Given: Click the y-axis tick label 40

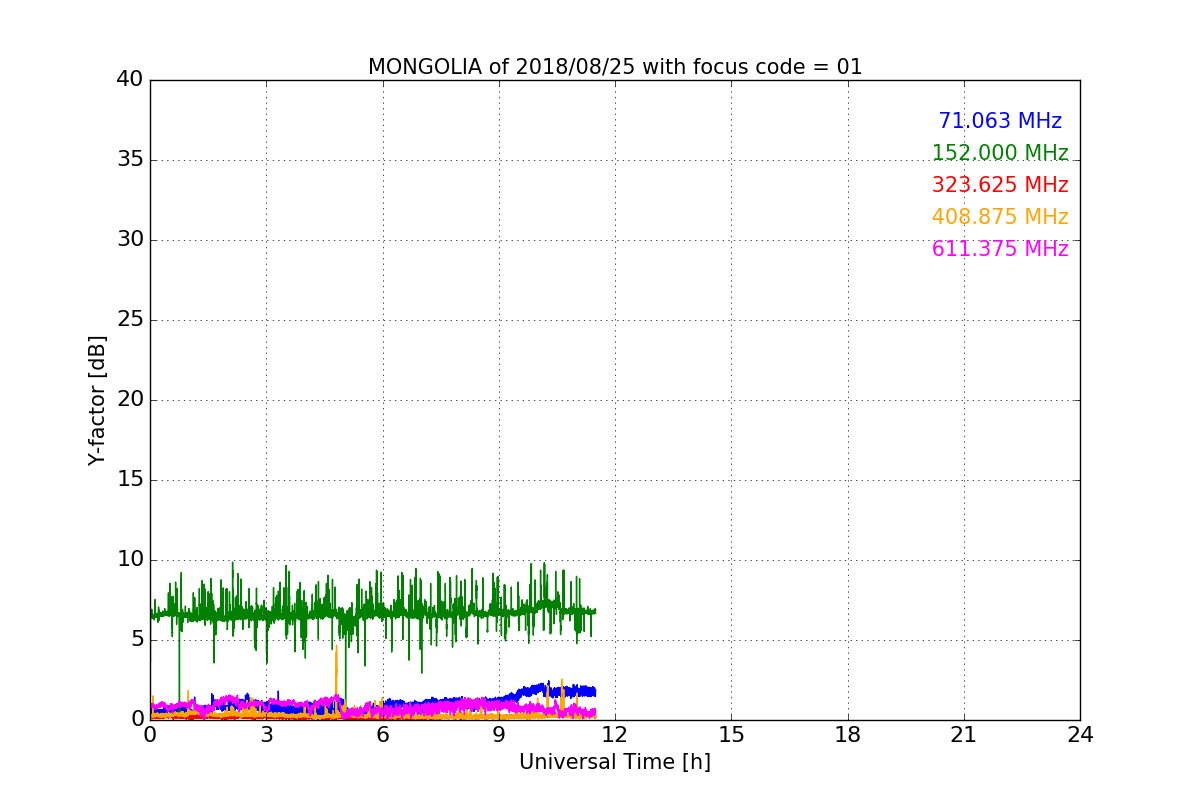Looking at the screenshot, I should coord(130,80).
